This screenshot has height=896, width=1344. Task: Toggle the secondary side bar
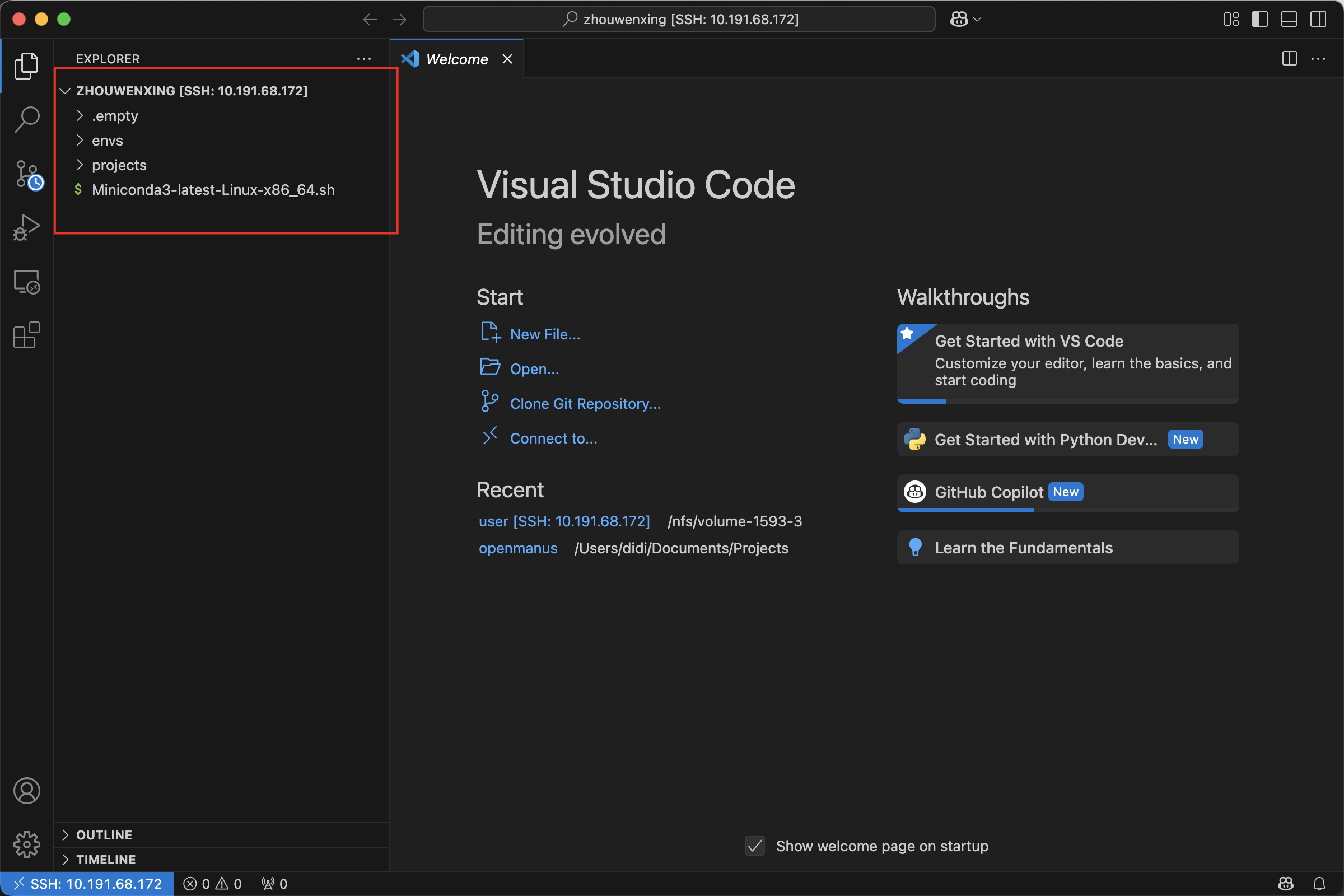(1318, 20)
